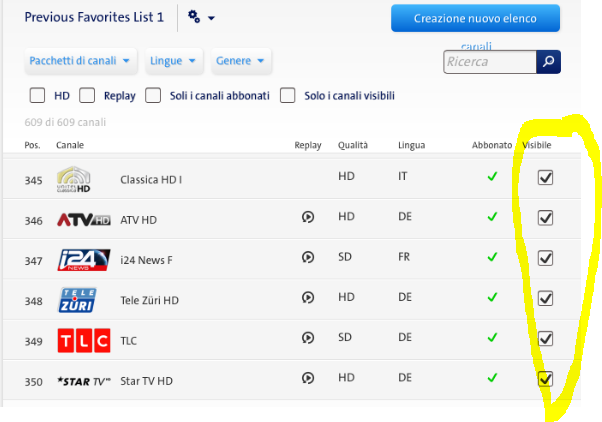Sort by the Canale column header

70,146
